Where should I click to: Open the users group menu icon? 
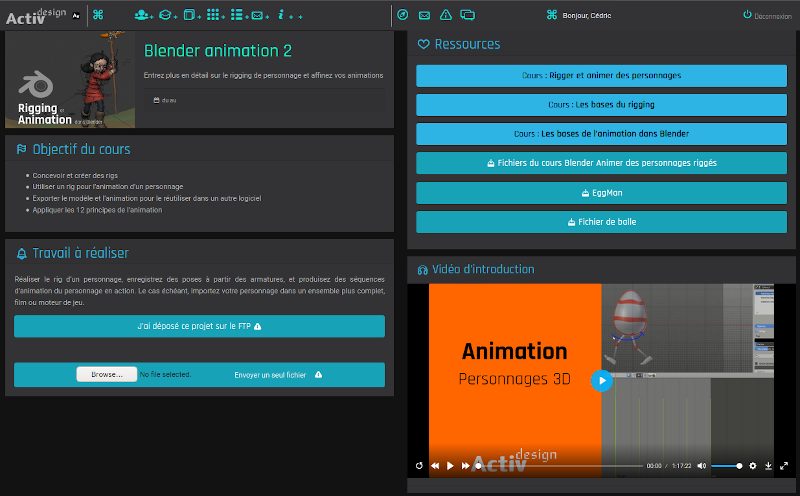(x=143, y=15)
